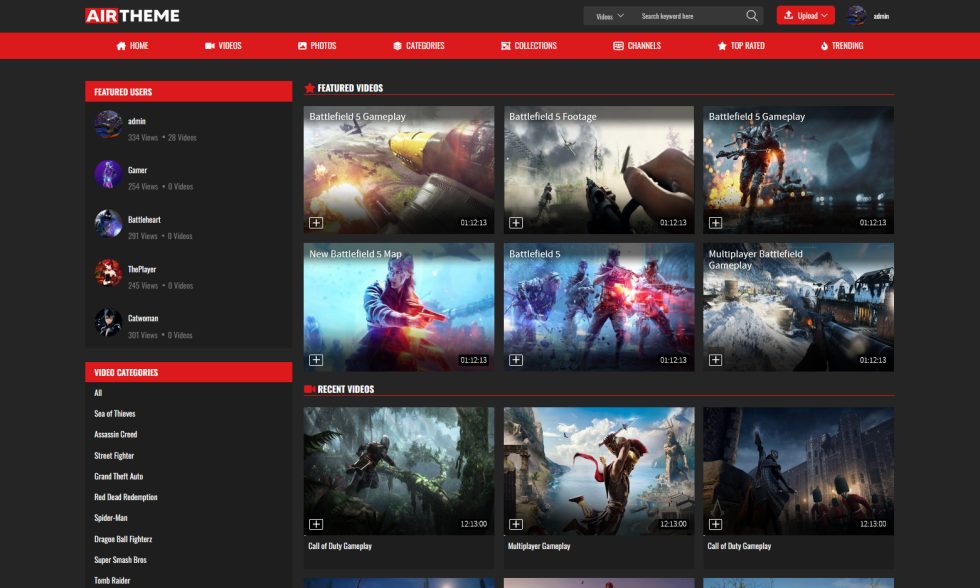
Task: Select the Street Fighter category
Action: (114, 456)
